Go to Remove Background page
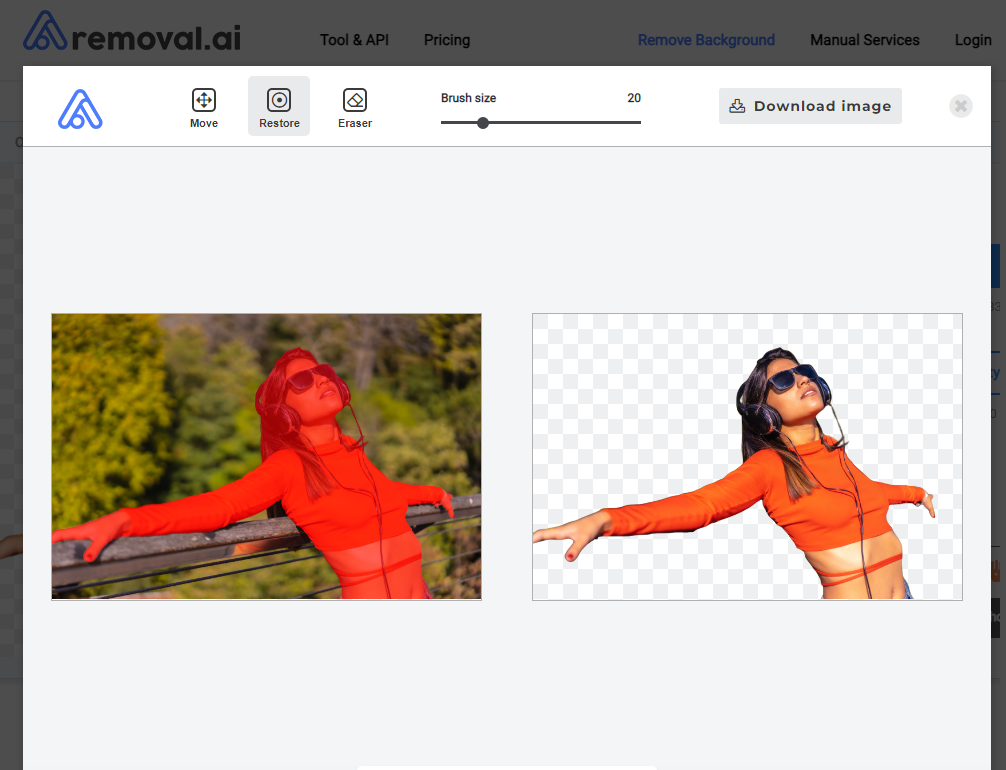Image resolution: width=1006 pixels, height=770 pixels. 706,40
